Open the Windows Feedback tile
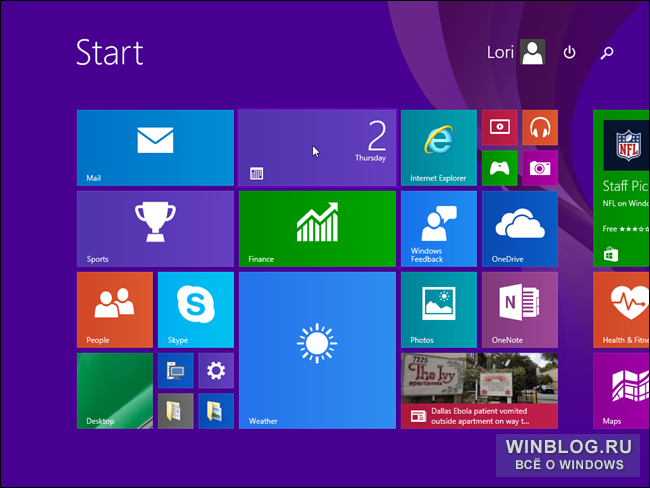 pyautogui.click(x=439, y=229)
